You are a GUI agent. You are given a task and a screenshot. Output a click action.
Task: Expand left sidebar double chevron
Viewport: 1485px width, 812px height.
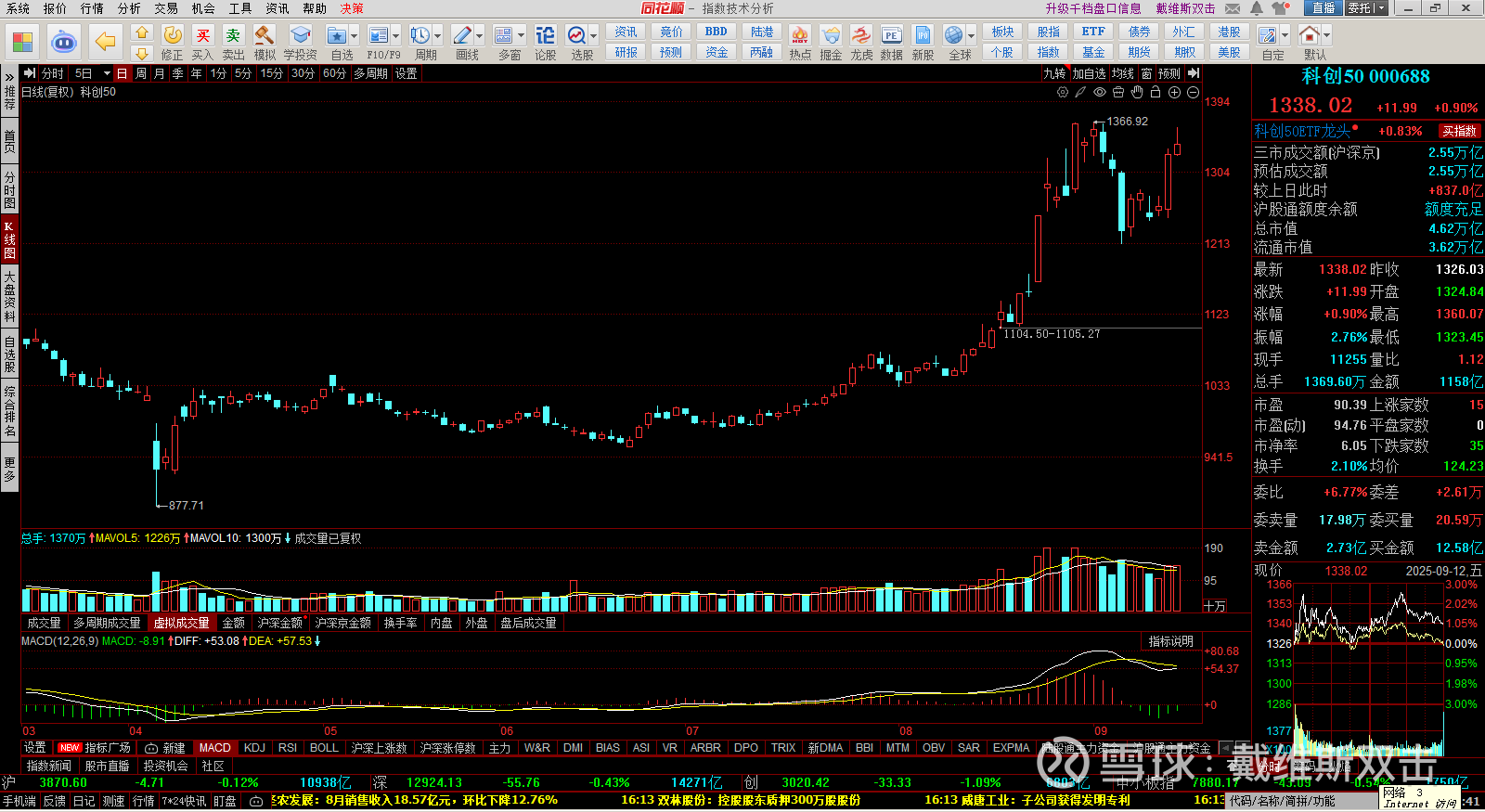(x=9, y=78)
